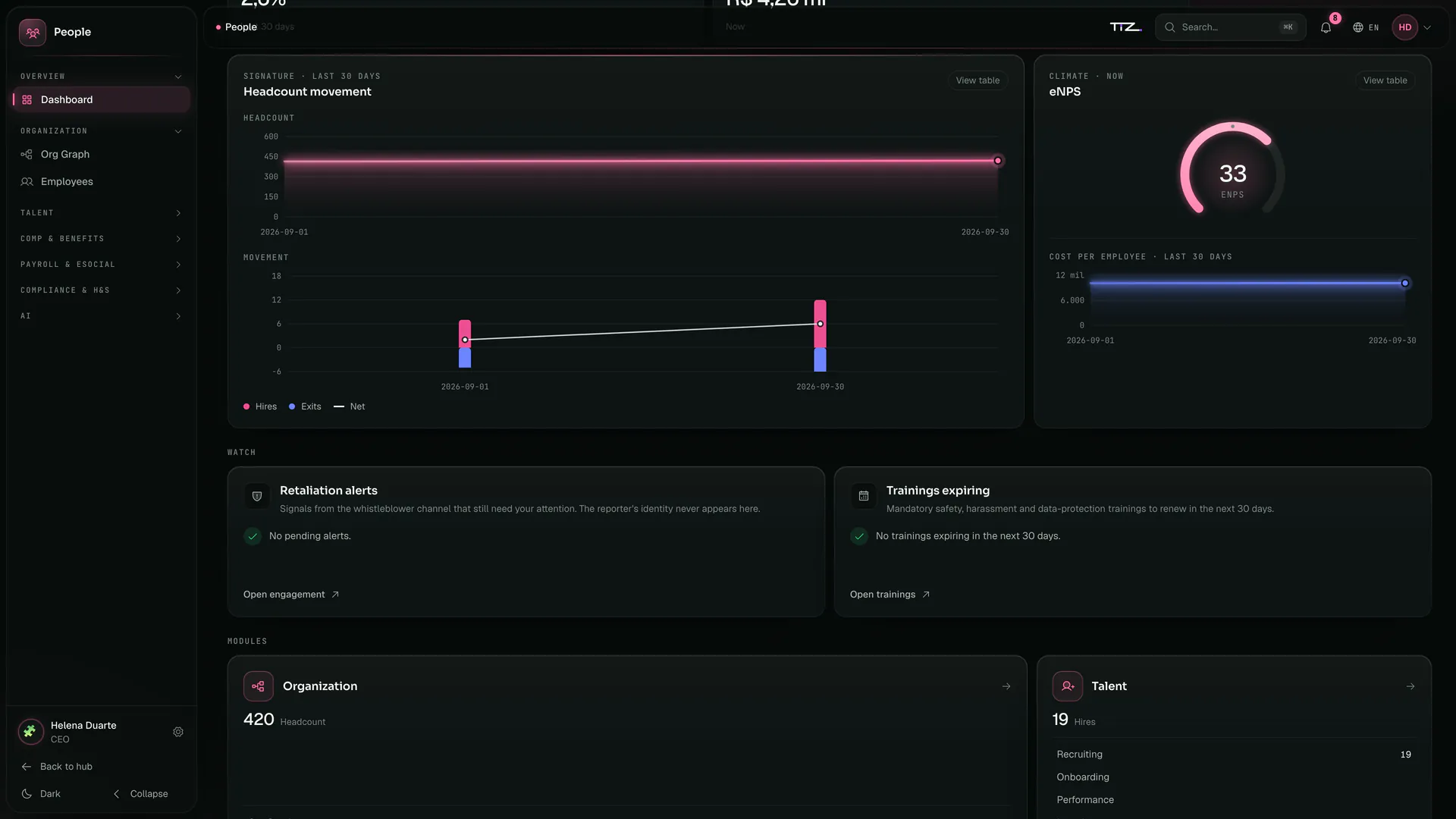This screenshot has height=819, width=1456.
Task: Click the 2026-09-30 movement bar
Action: (x=820, y=336)
